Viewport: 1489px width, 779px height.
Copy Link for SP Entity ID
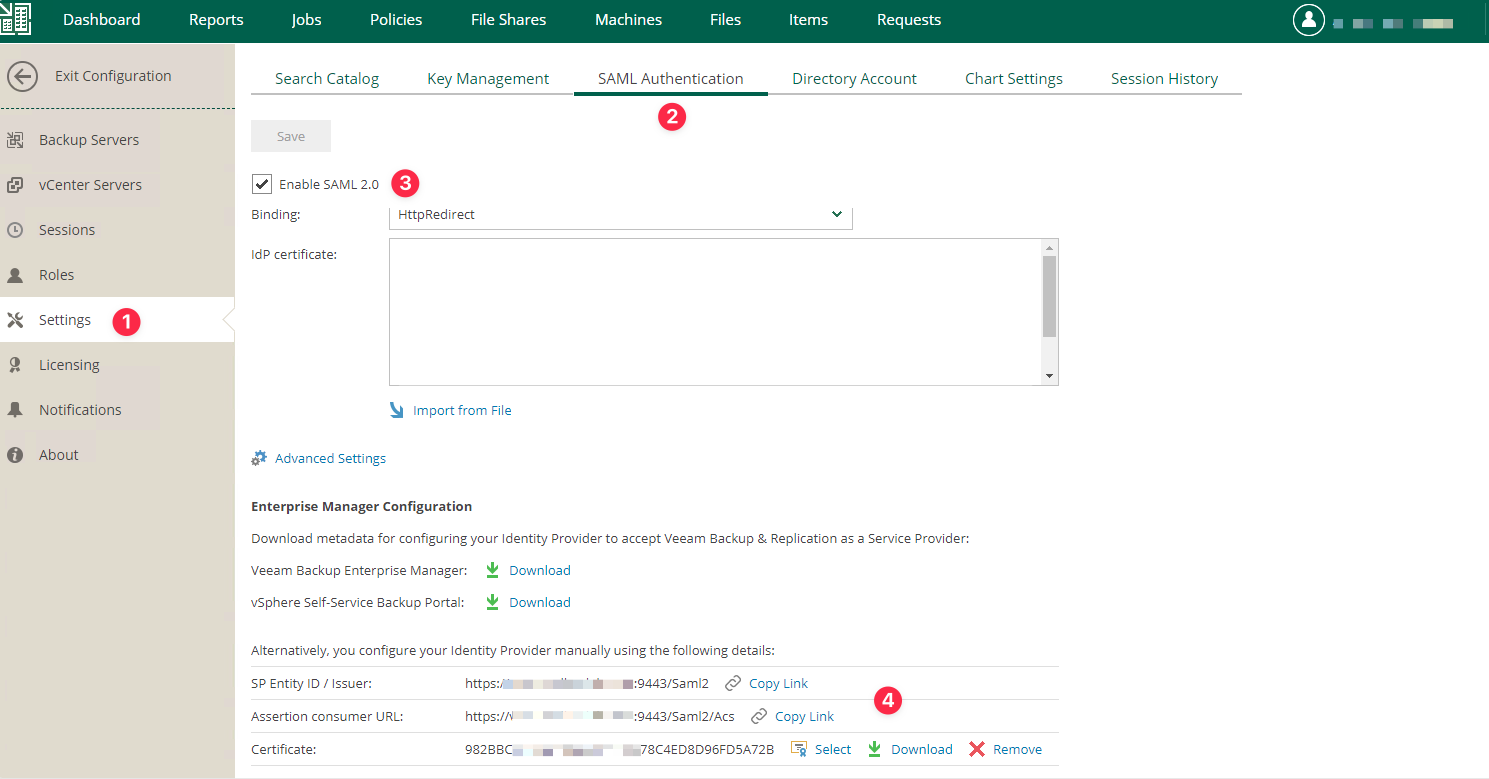pyautogui.click(x=777, y=684)
